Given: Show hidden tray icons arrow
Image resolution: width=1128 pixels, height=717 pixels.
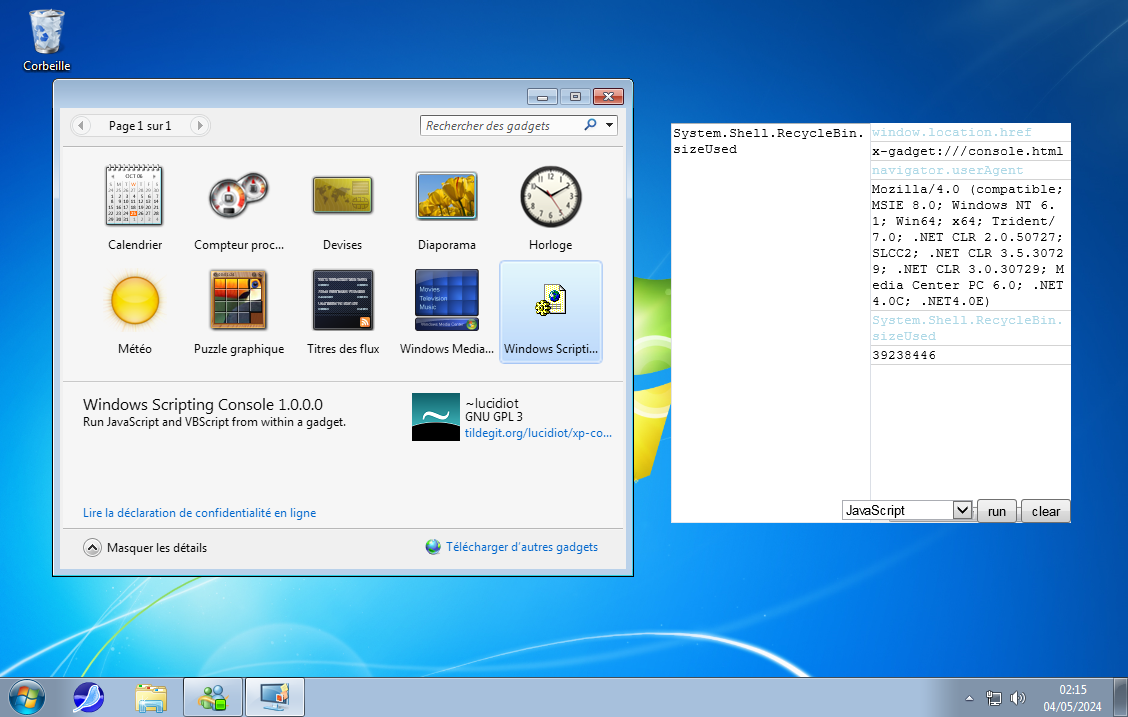Looking at the screenshot, I should (x=969, y=698).
